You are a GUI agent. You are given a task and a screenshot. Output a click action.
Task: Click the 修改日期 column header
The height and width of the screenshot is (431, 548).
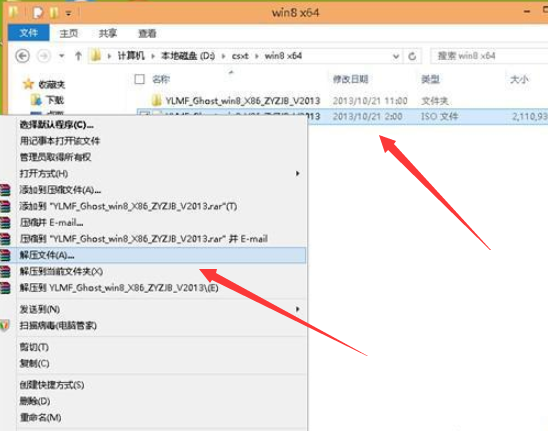pos(351,79)
